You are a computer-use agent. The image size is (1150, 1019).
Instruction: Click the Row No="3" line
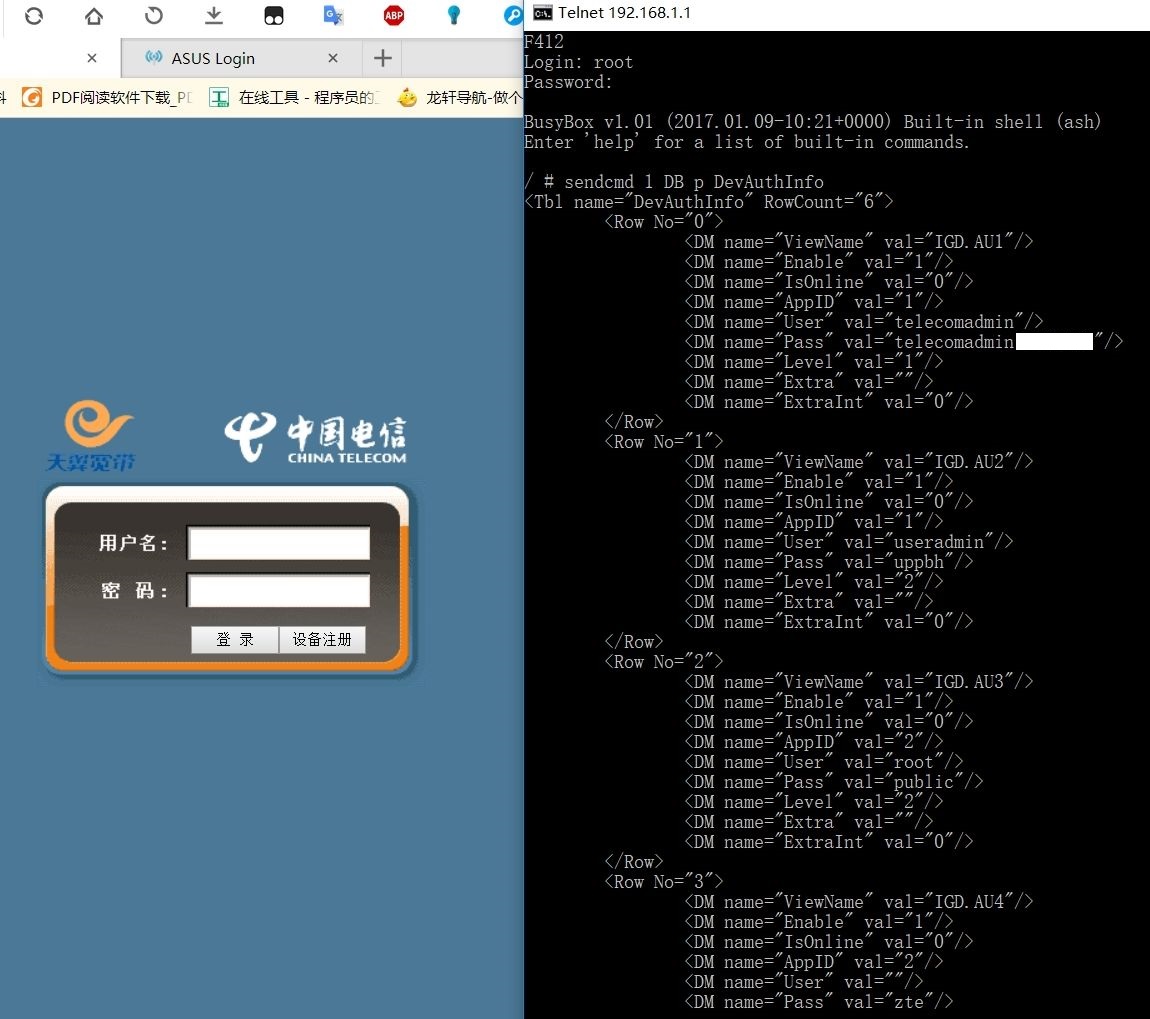664,882
